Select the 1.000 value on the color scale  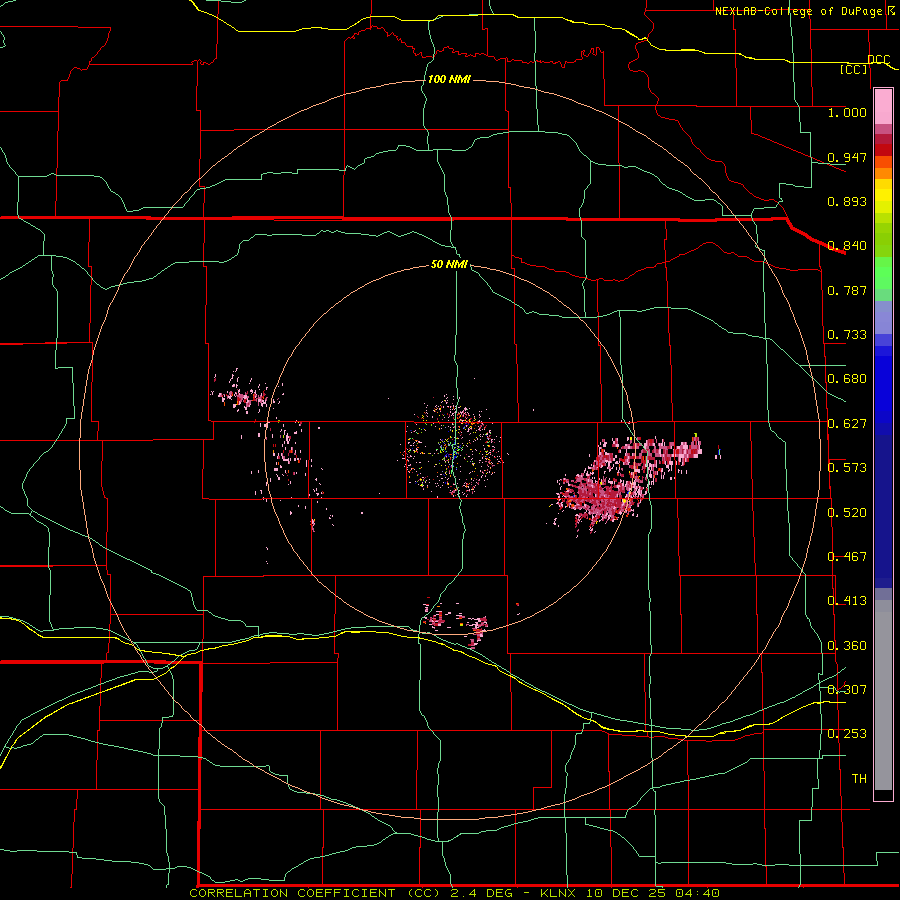click(847, 112)
